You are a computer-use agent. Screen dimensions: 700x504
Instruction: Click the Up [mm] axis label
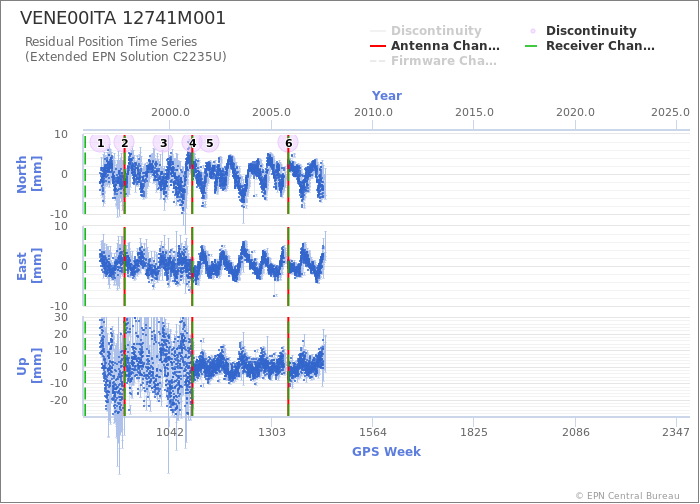29,366
